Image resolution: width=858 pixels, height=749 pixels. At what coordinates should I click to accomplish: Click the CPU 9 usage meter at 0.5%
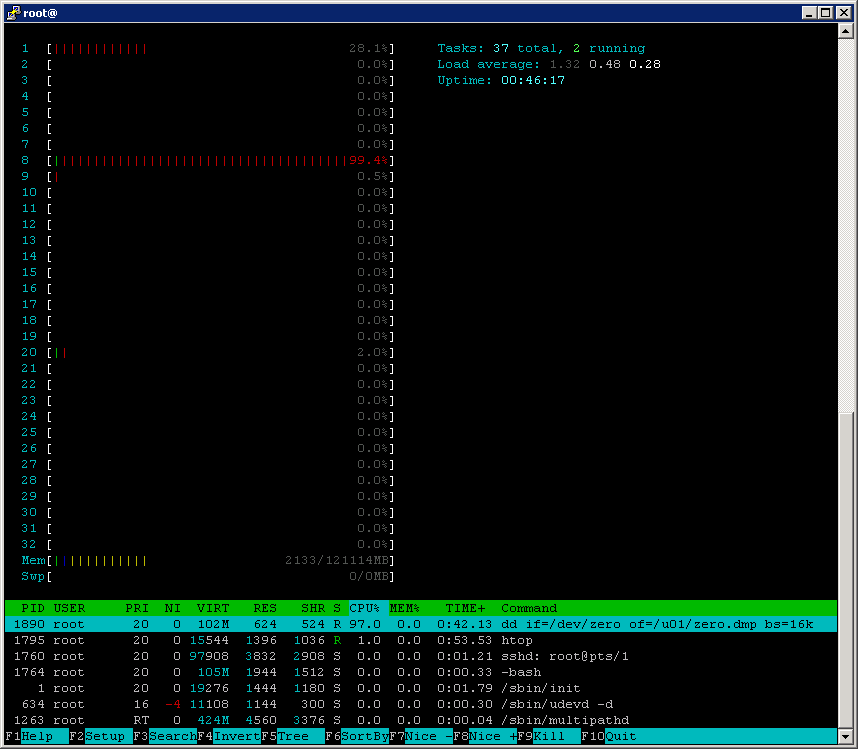[221, 176]
